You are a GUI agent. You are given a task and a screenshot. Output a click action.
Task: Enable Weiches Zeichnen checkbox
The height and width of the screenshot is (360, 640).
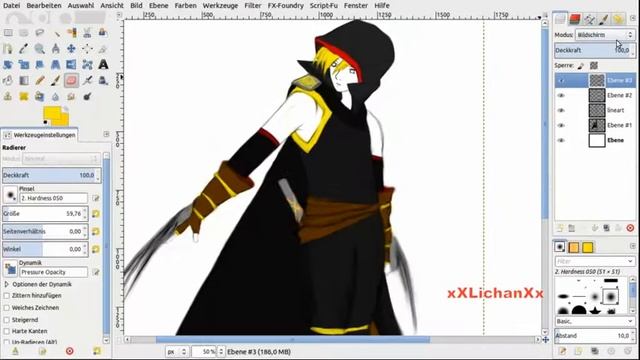[x=7, y=308]
